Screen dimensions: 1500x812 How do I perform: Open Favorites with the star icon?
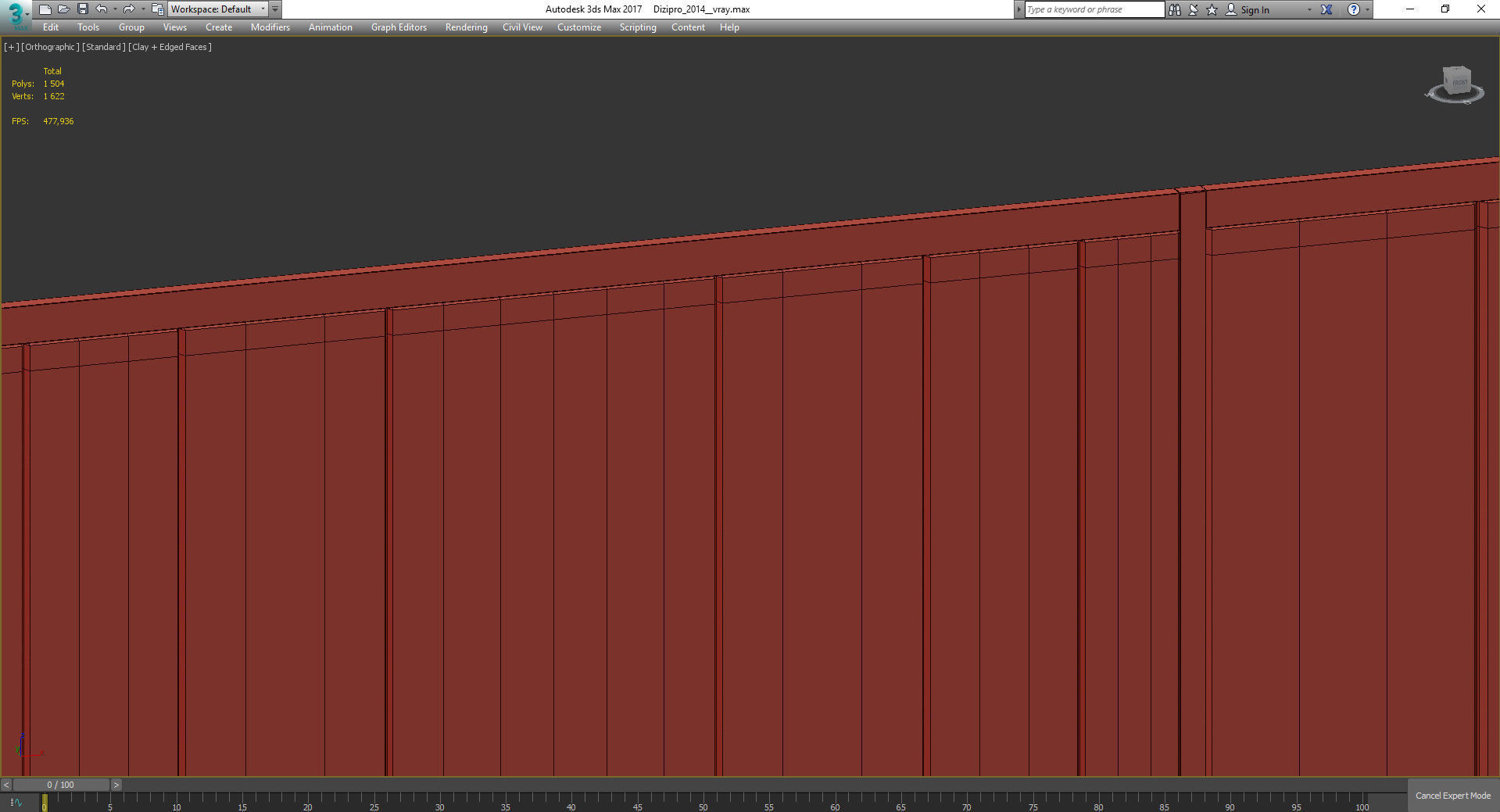[x=1212, y=9]
